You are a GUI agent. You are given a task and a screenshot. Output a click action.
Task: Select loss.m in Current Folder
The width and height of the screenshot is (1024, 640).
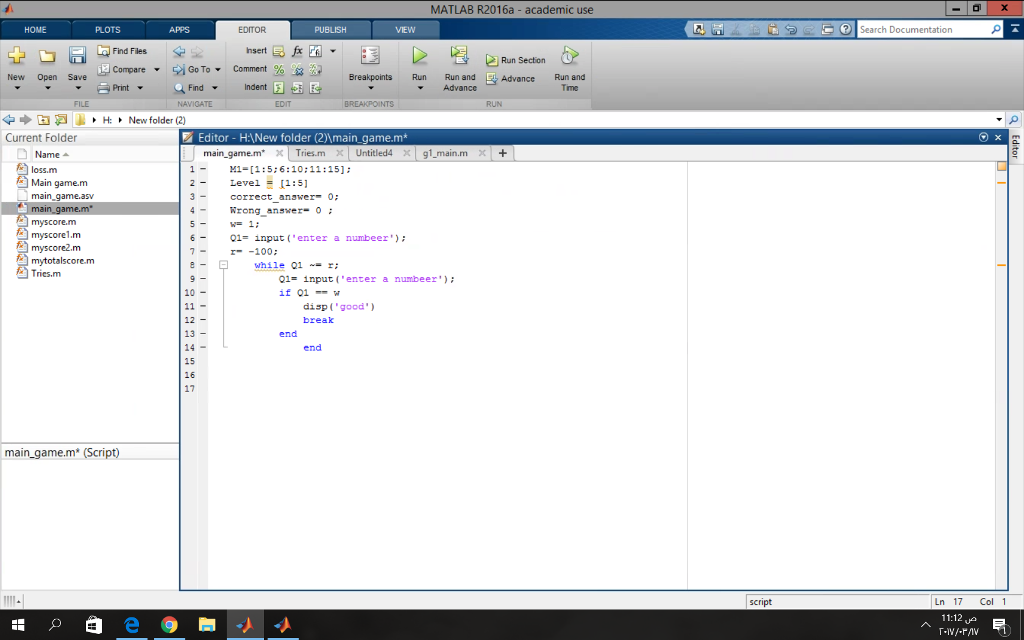click(44, 170)
